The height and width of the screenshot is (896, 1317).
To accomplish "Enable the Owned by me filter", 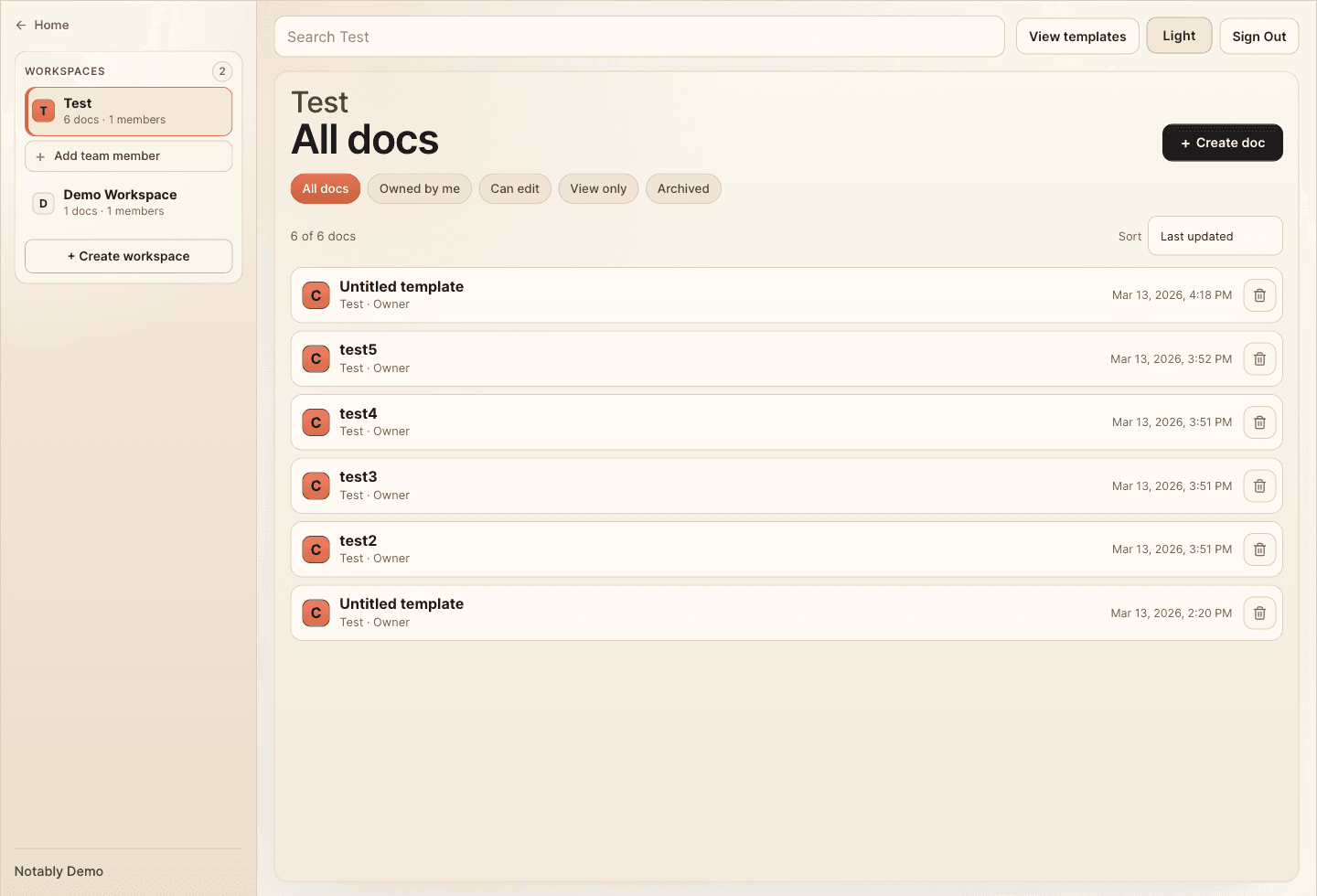I will coord(419,188).
